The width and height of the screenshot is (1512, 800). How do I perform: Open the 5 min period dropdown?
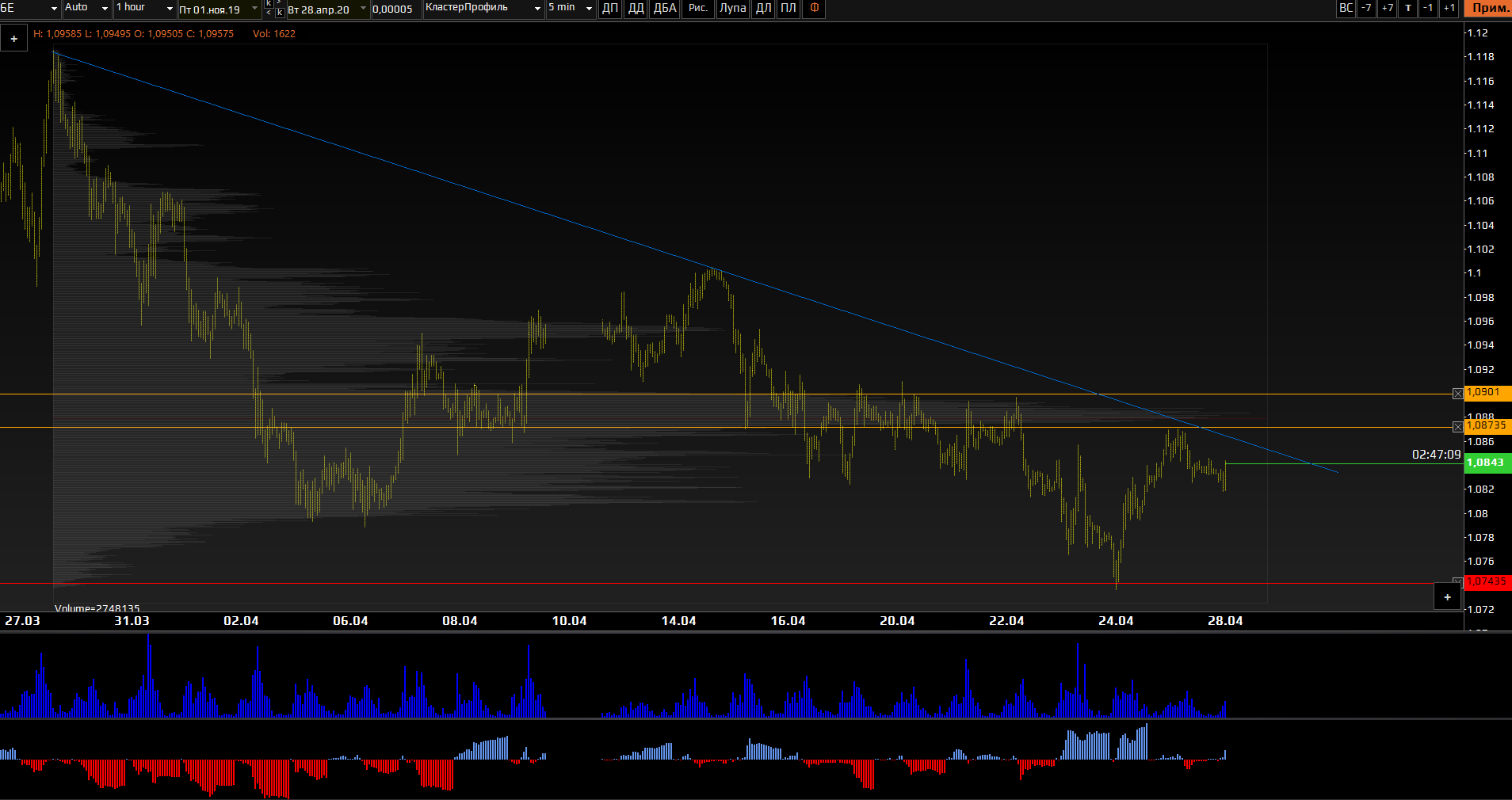571,8
